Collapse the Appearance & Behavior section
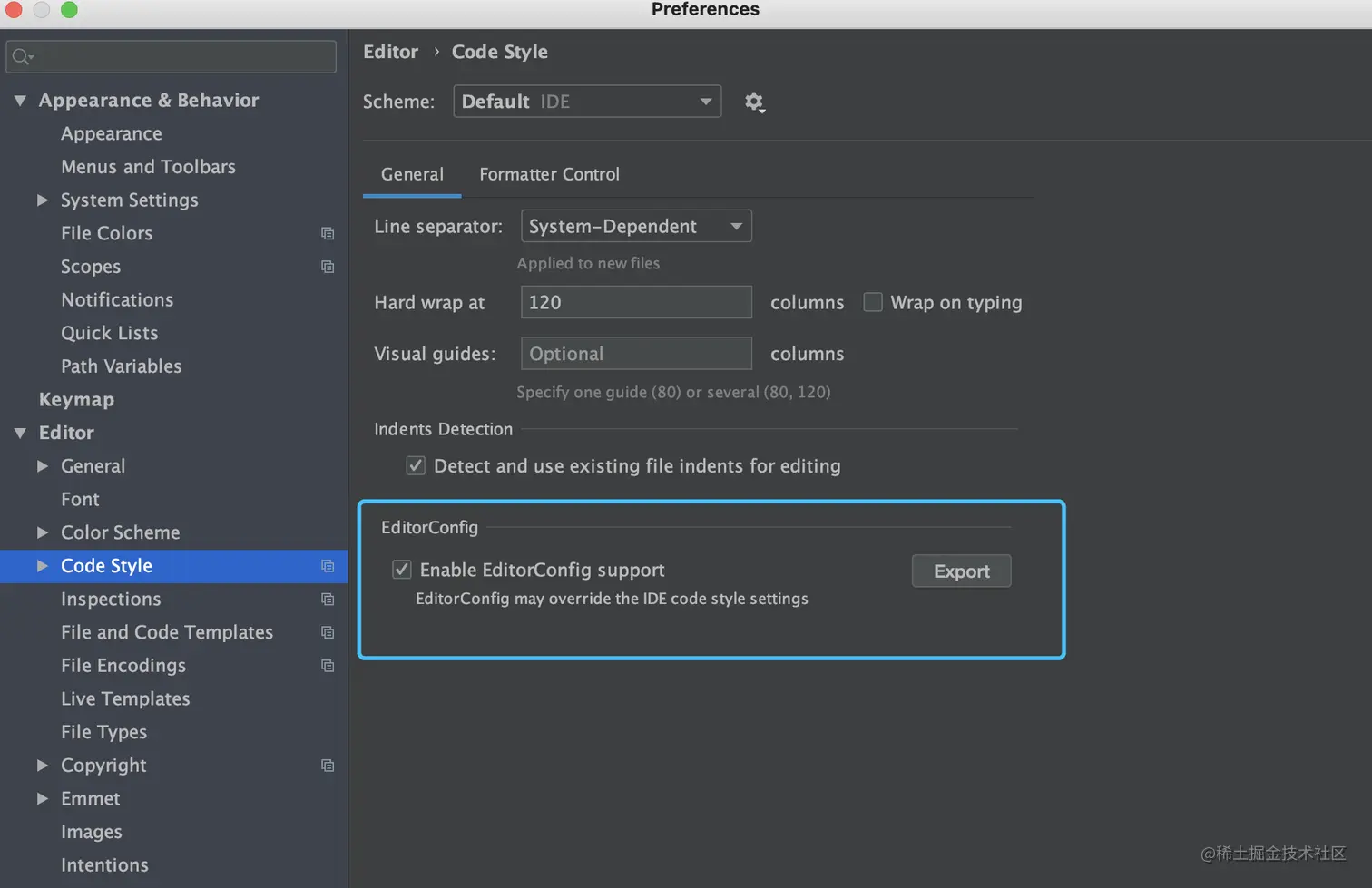 pyautogui.click(x=20, y=101)
